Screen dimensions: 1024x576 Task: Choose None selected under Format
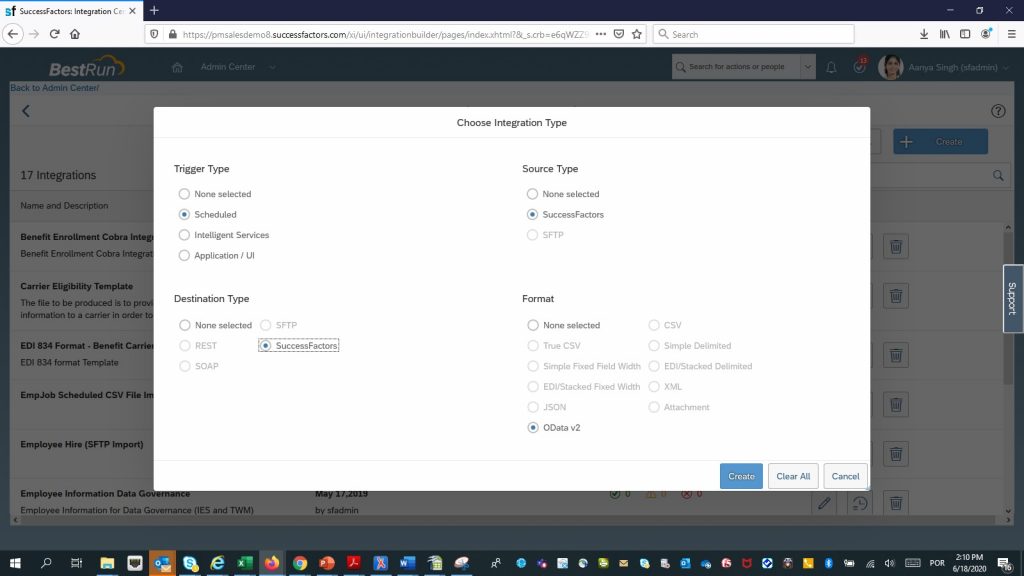[533, 325]
